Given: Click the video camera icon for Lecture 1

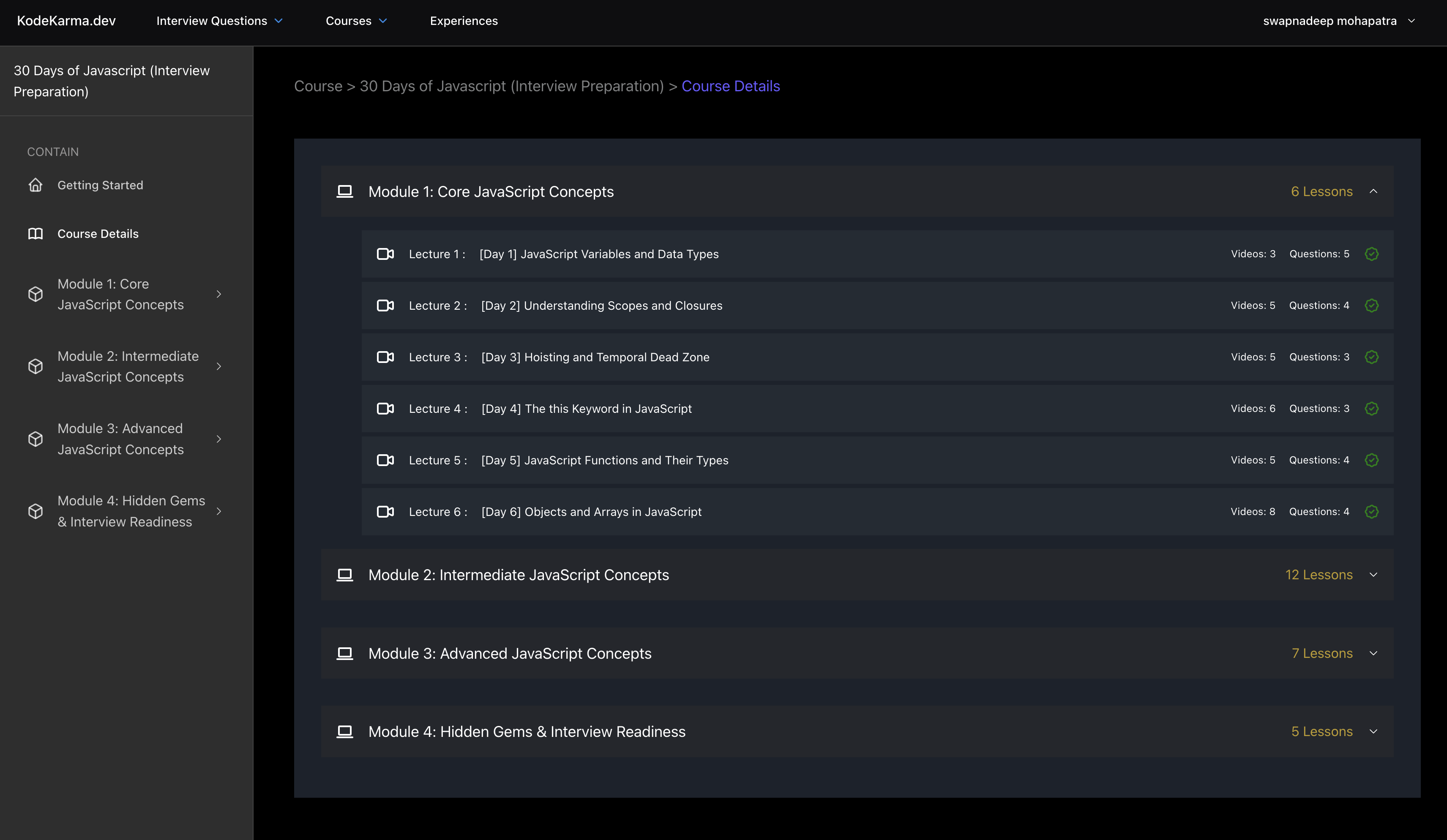Looking at the screenshot, I should pyautogui.click(x=385, y=254).
